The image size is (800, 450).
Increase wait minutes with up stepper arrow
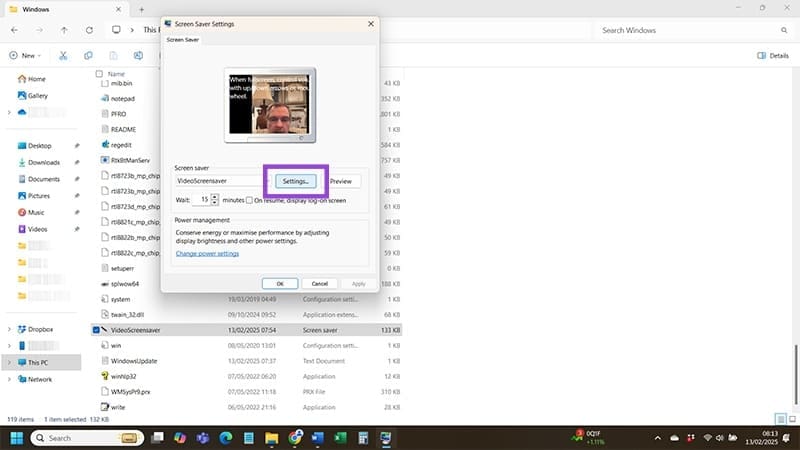pyautogui.click(x=215, y=197)
